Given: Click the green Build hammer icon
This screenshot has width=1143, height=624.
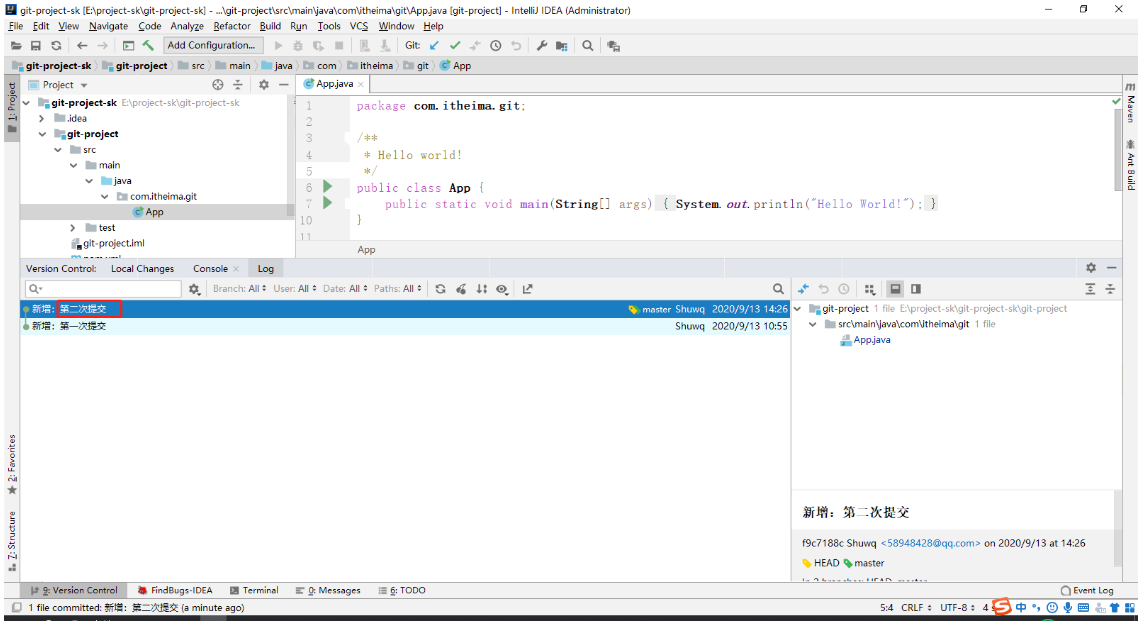Looking at the screenshot, I should pos(148,45).
